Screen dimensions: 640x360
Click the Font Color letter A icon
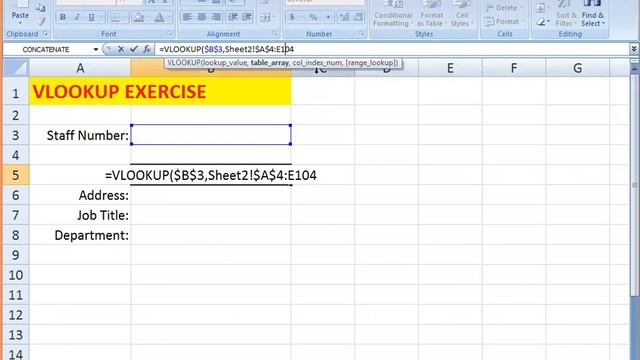click(x=160, y=17)
